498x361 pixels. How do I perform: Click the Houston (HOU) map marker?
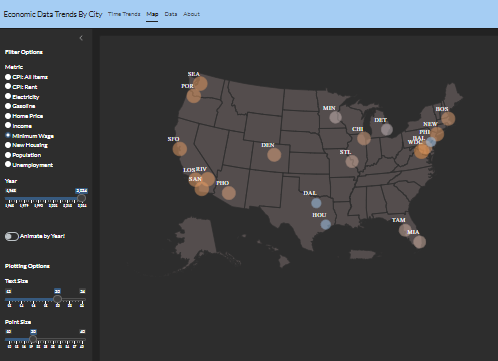pos(326,225)
